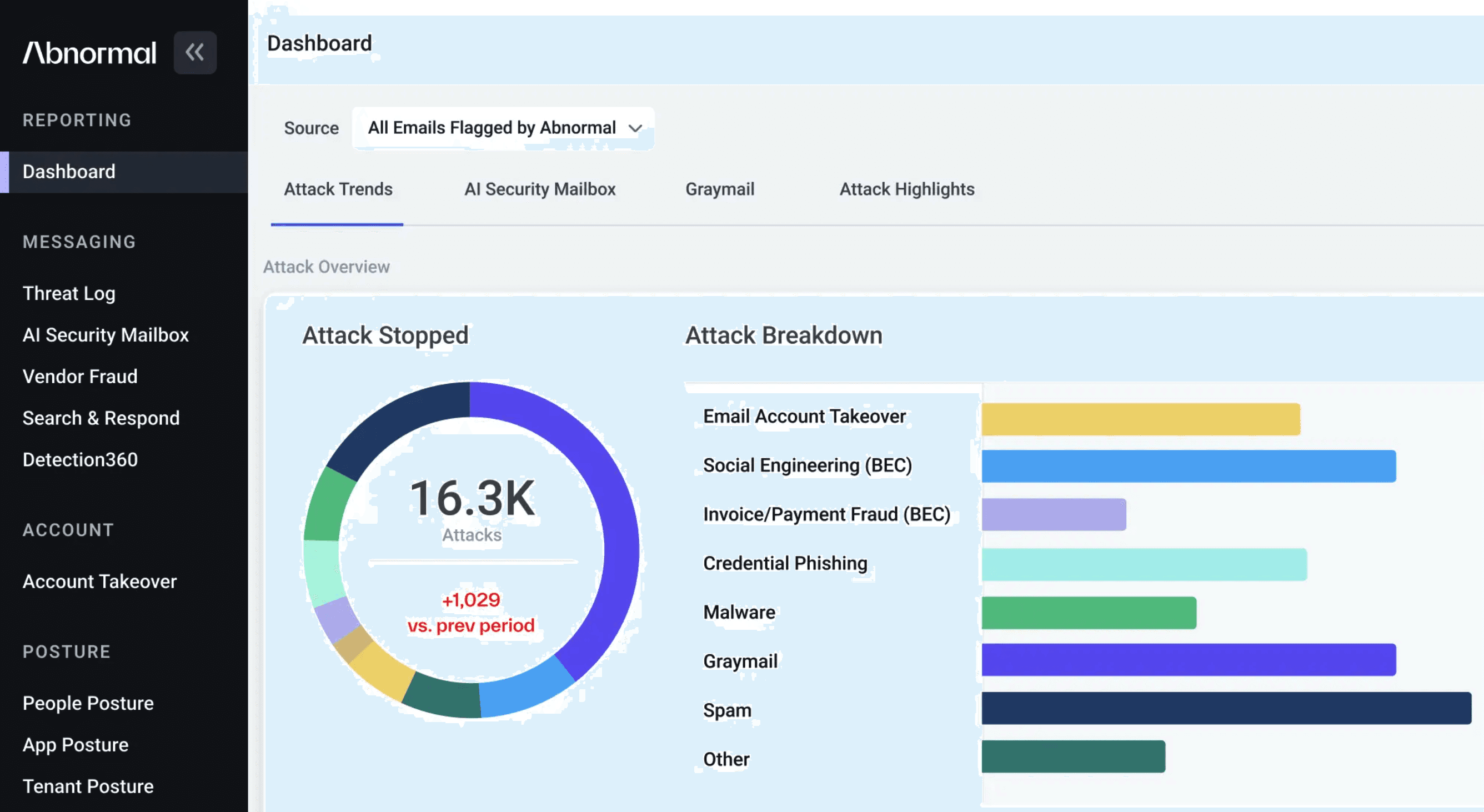1484x812 pixels.
Task: Select the dark teal Other bar
Action: point(1073,756)
